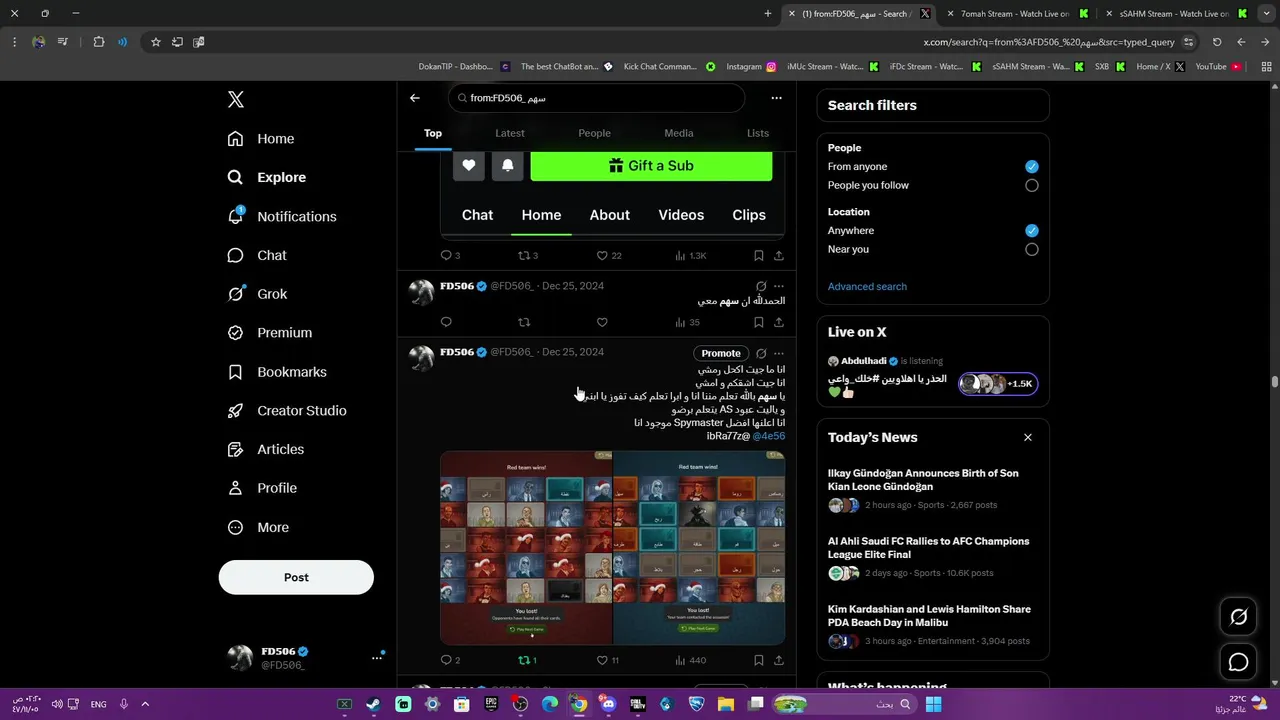Open Kim Kardashian and Lewis Hamilton story
Image resolution: width=1280 pixels, height=720 pixels.
[x=933, y=626]
